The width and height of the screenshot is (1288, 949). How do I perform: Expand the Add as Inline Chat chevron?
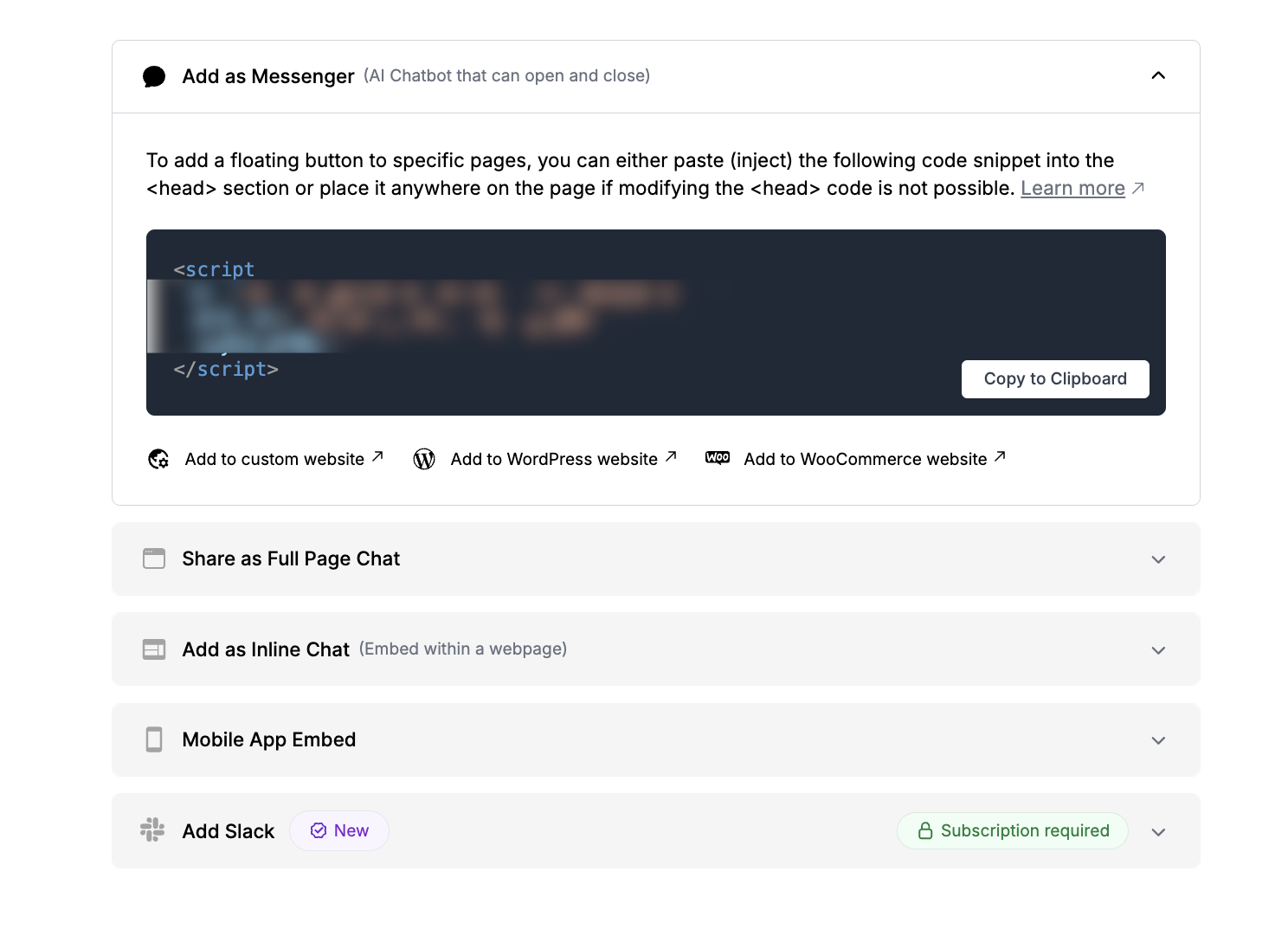1158,650
